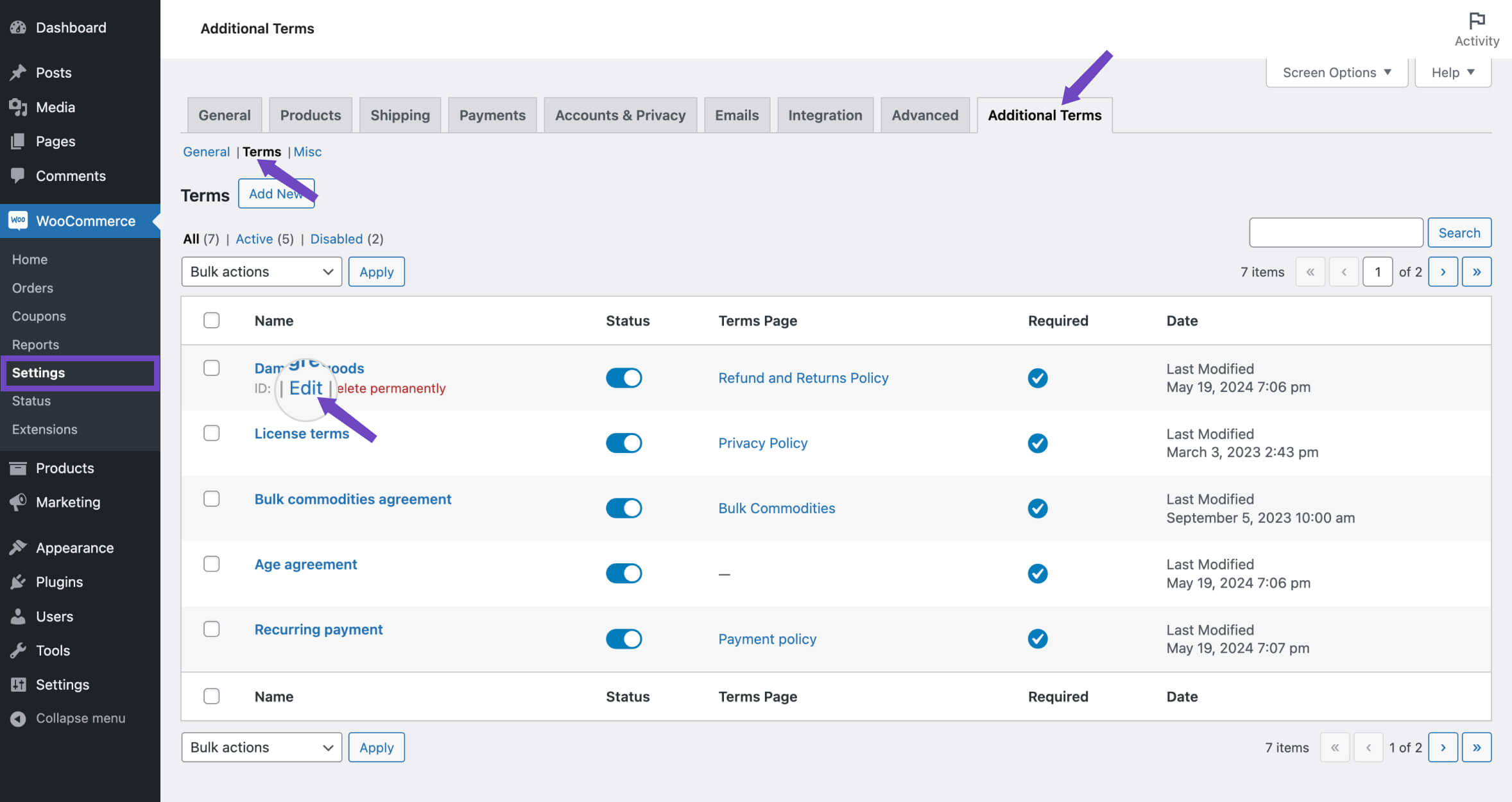
Task: Open the Bulk actions dropdown
Action: [x=261, y=271]
